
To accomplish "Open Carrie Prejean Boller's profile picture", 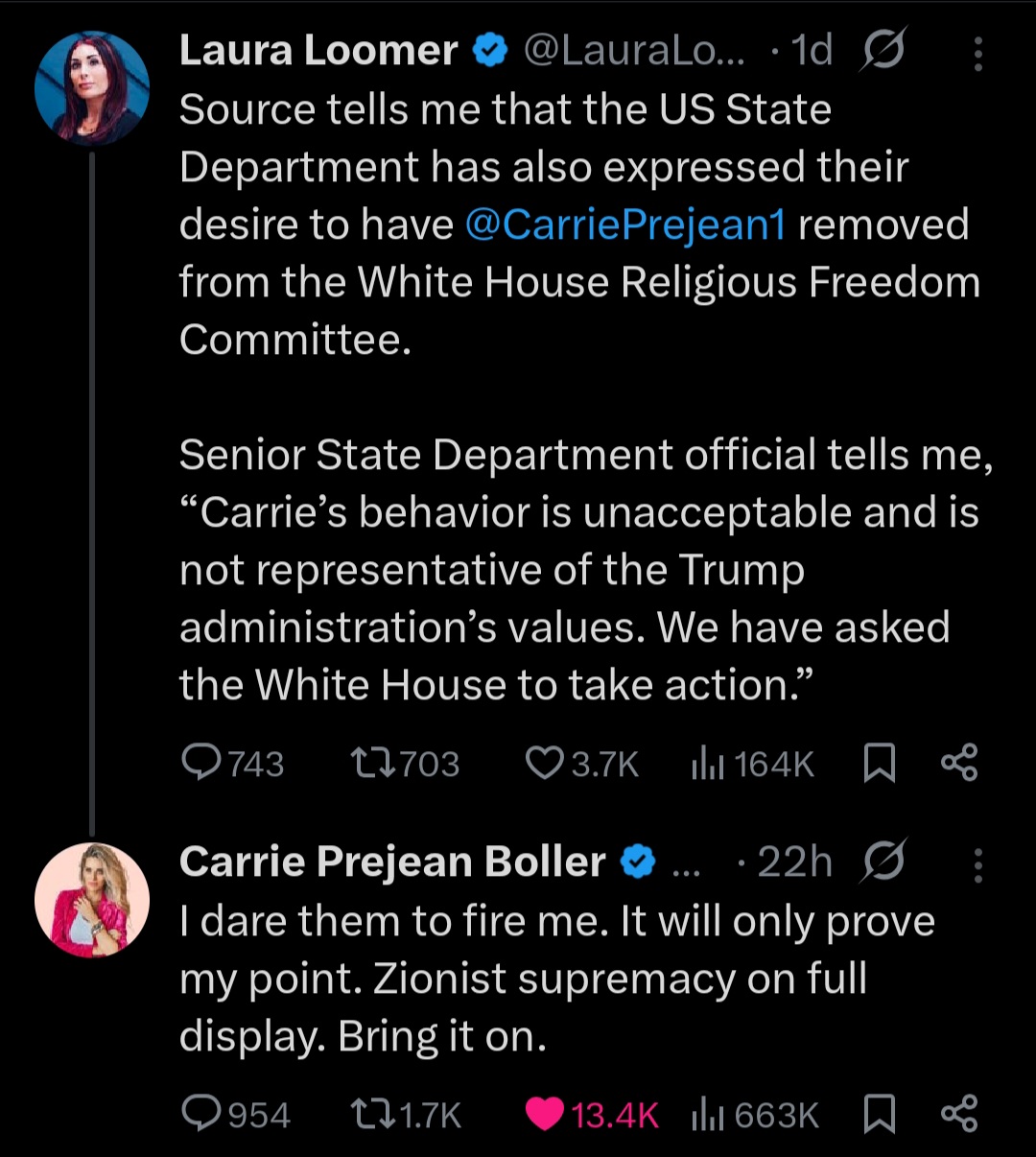I will click(x=92, y=900).
